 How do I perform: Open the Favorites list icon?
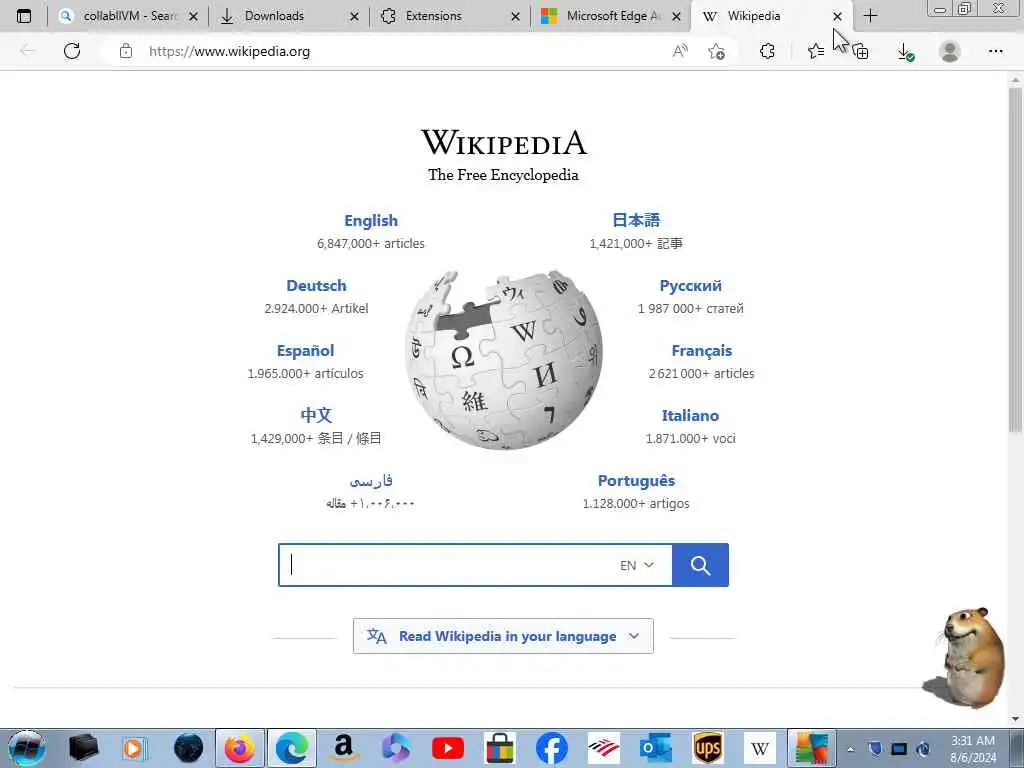pos(816,51)
